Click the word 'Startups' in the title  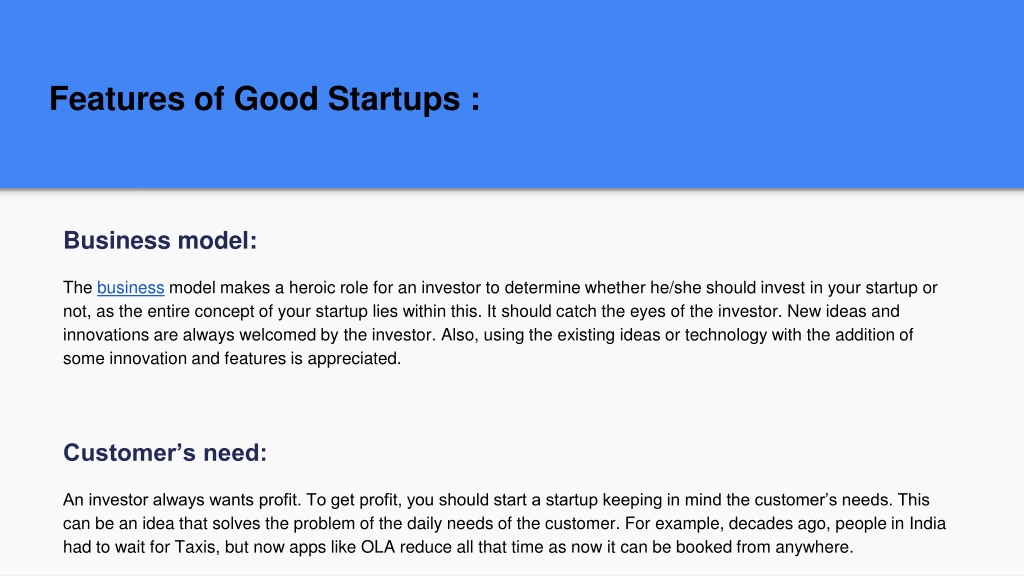[x=394, y=99]
